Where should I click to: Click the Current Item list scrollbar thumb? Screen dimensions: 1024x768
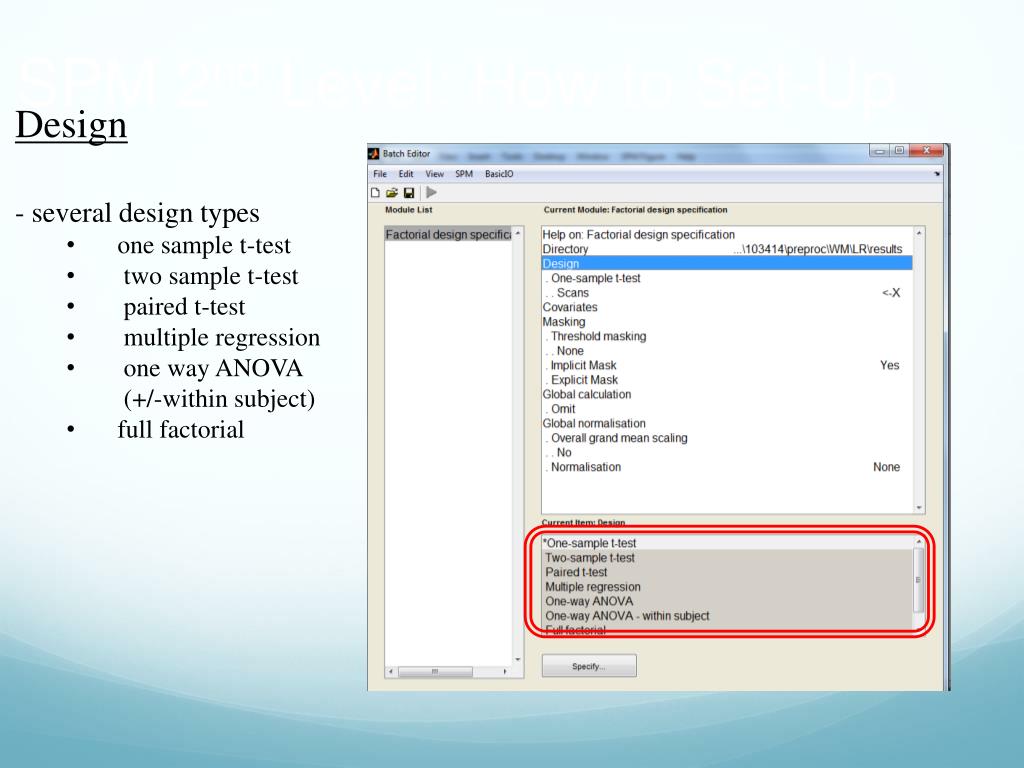coord(918,580)
